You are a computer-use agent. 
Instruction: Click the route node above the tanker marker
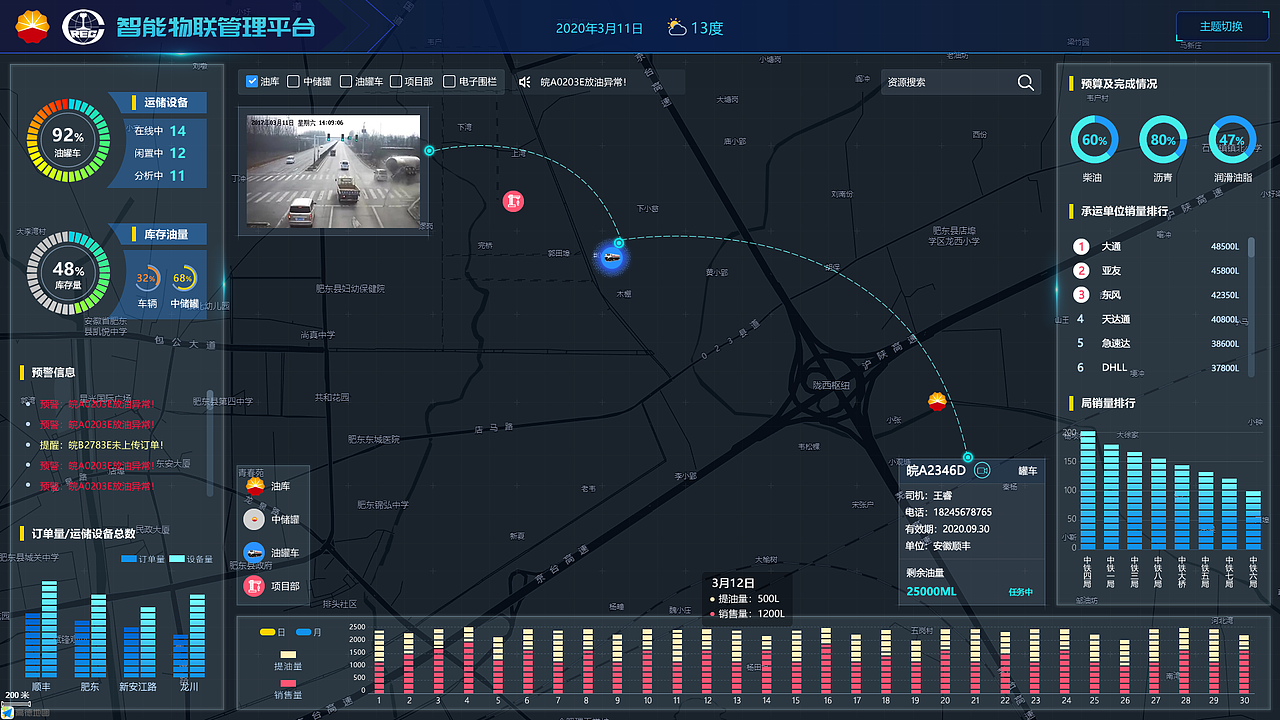tap(619, 242)
